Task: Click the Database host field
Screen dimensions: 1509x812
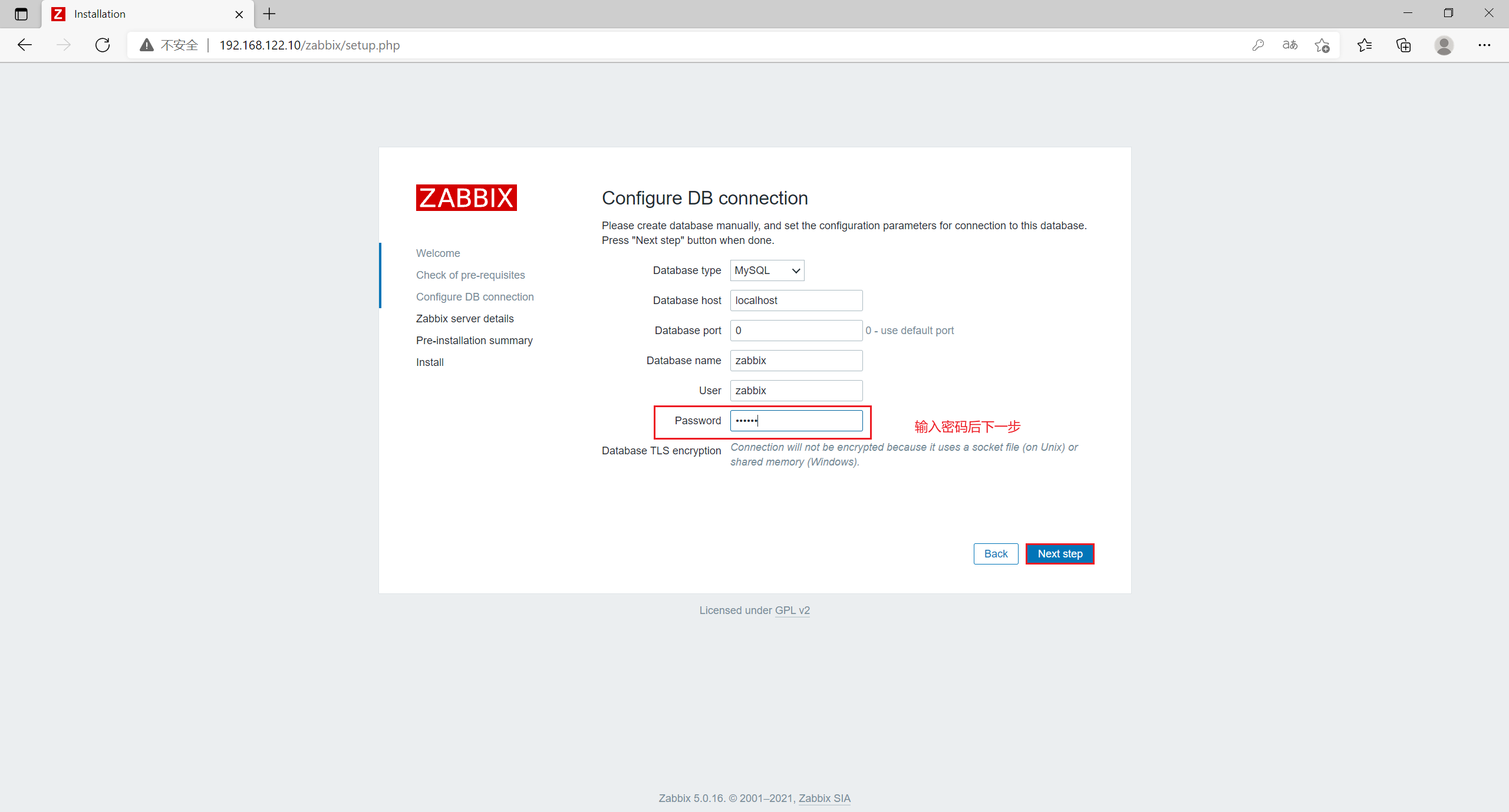Action: click(x=796, y=301)
